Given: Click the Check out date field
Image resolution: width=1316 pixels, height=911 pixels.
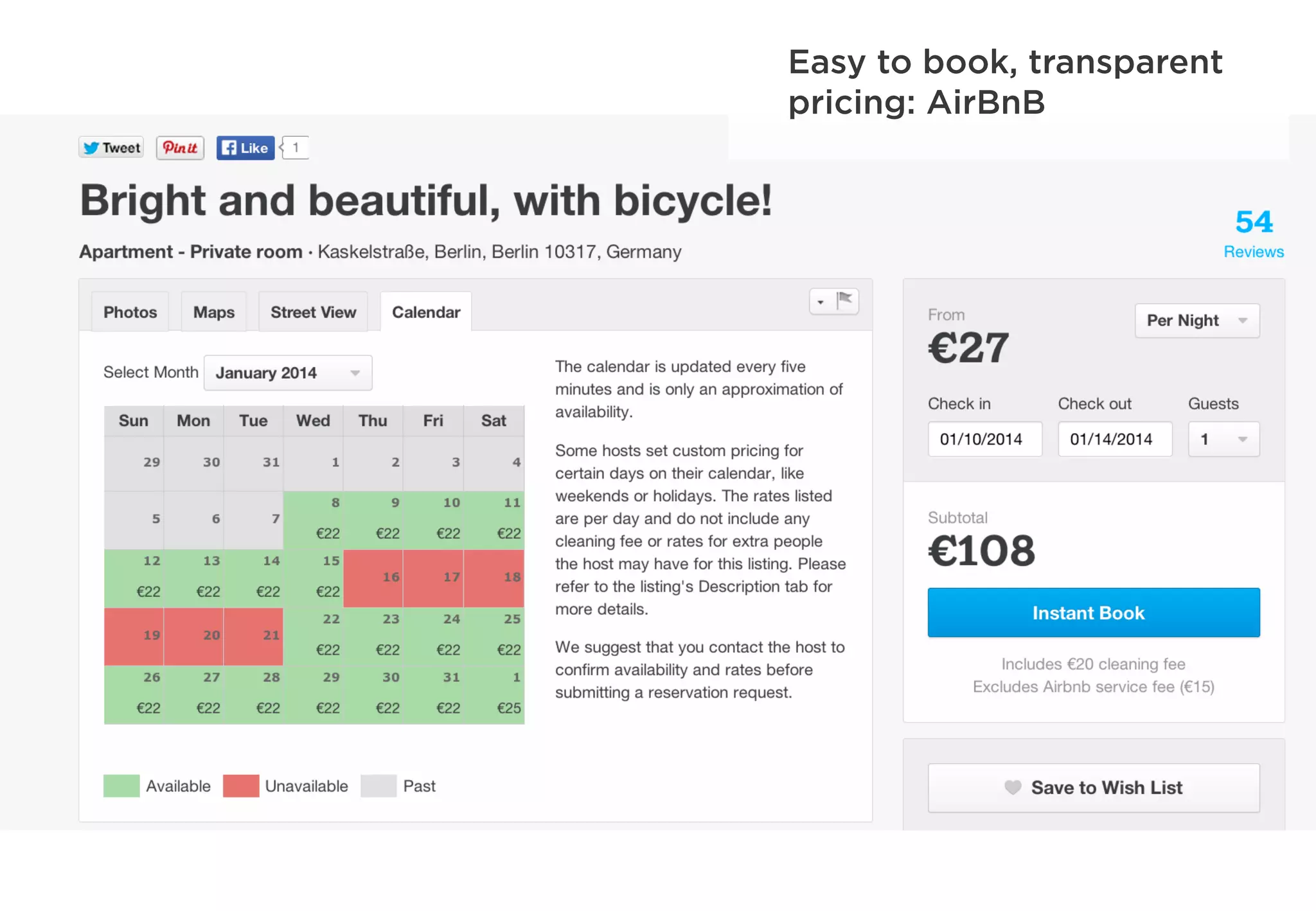Looking at the screenshot, I should [x=1115, y=439].
